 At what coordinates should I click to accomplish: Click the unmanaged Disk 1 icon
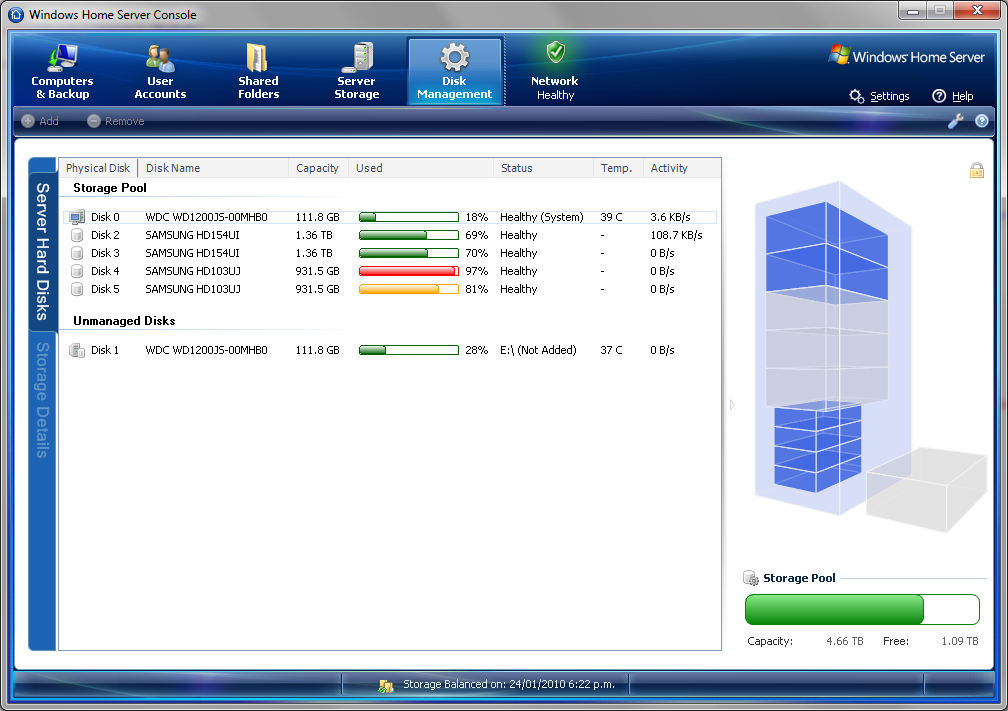(x=77, y=350)
